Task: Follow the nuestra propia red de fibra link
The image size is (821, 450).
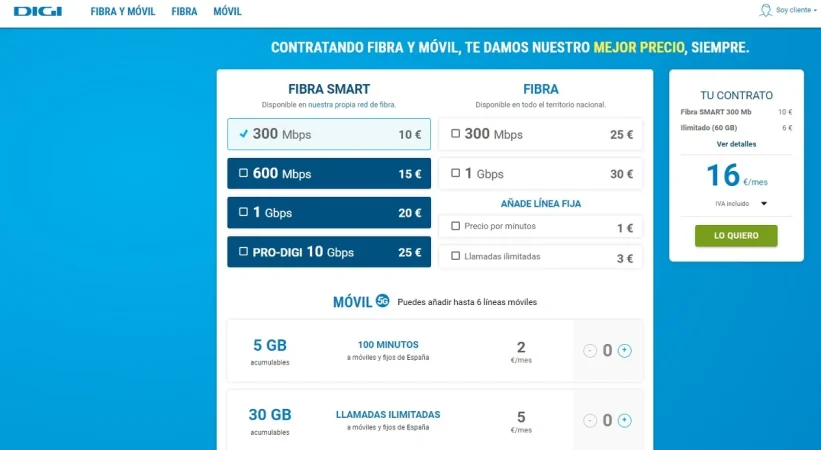Action: click(351, 104)
